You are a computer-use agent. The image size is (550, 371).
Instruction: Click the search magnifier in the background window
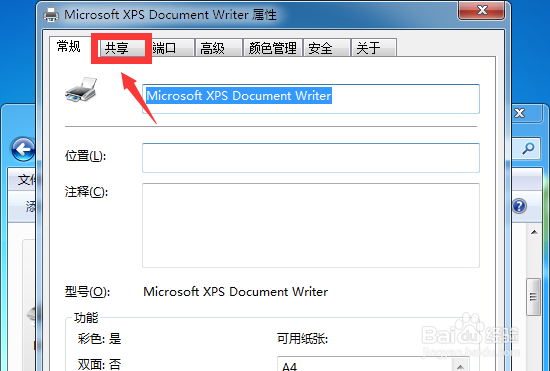coord(528,149)
